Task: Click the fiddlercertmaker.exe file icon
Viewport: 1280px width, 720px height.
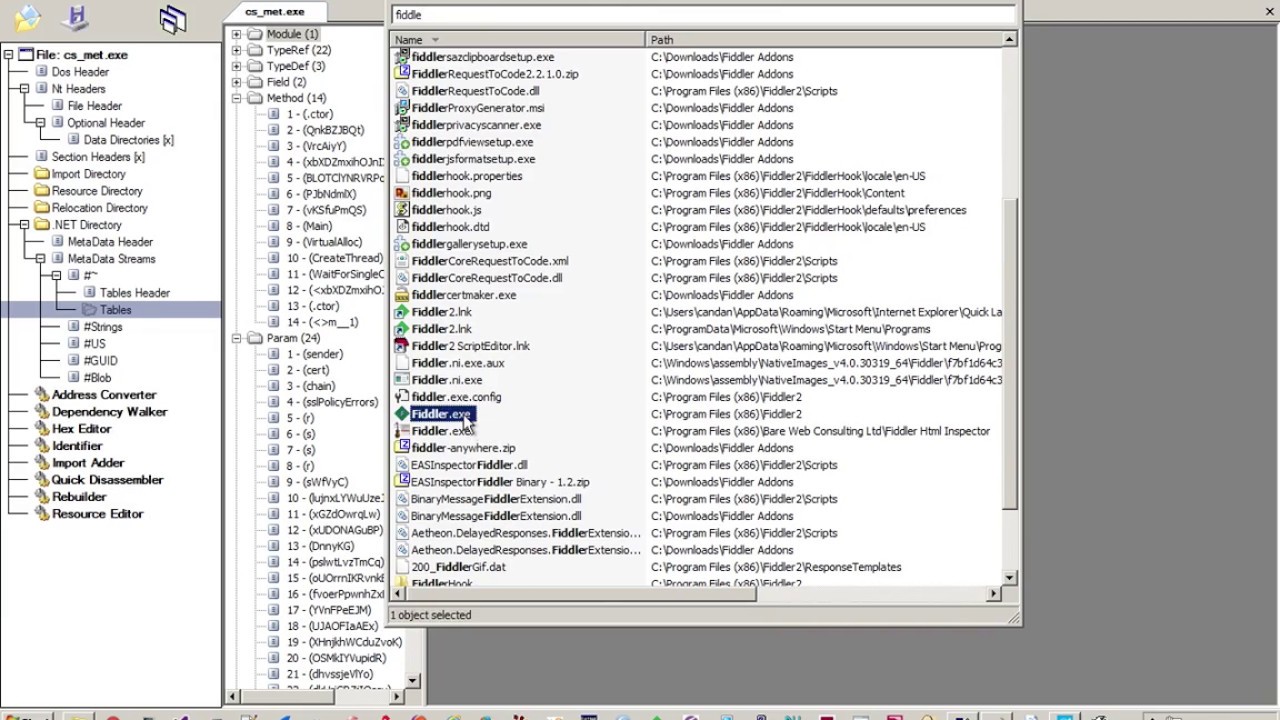Action: pyautogui.click(x=402, y=295)
